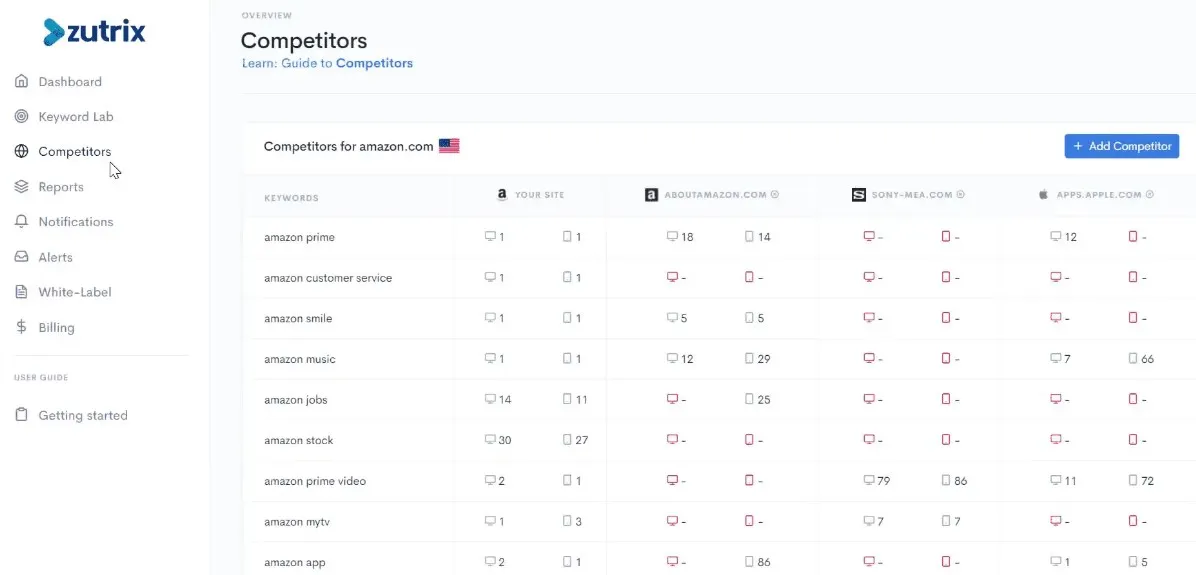The image size is (1196, 575).
Task: Select the keyword amazon app
Action: 294,563
